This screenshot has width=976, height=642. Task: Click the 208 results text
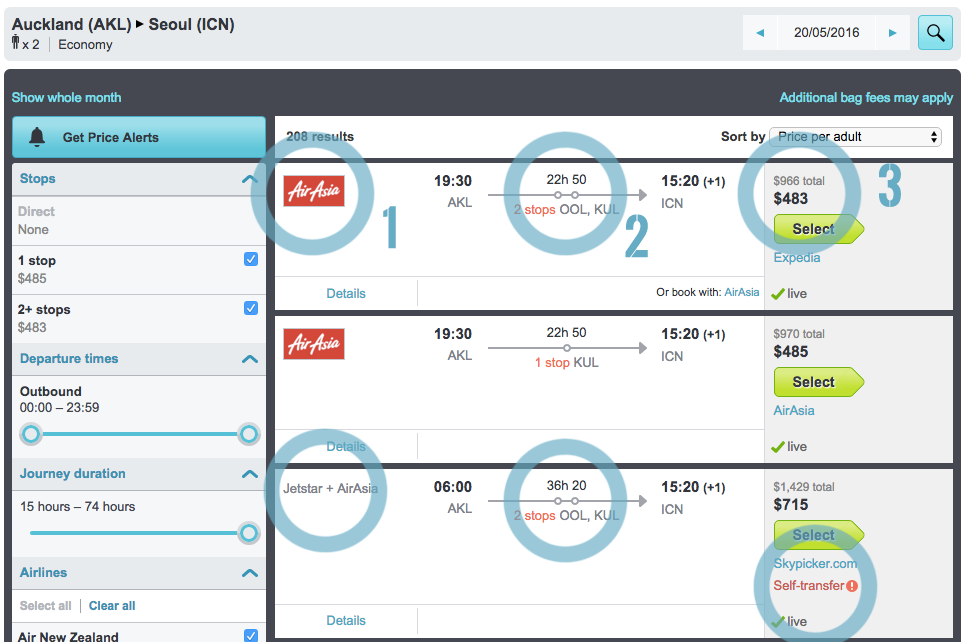pos(320,136)
